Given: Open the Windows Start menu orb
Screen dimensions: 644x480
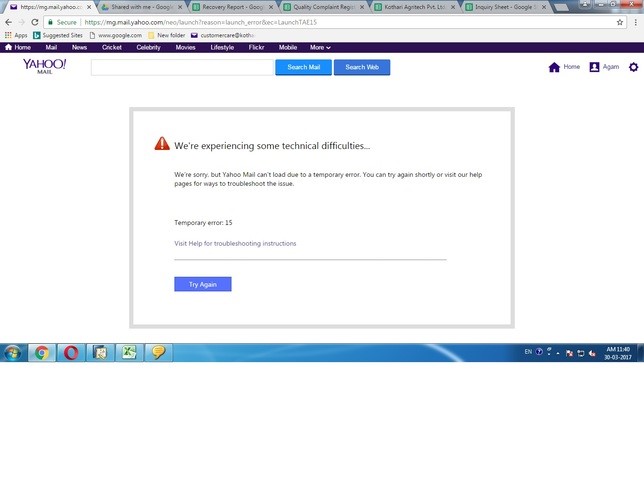Looking at the screenshot, I should pyautogui.click(x=12, y=353).
